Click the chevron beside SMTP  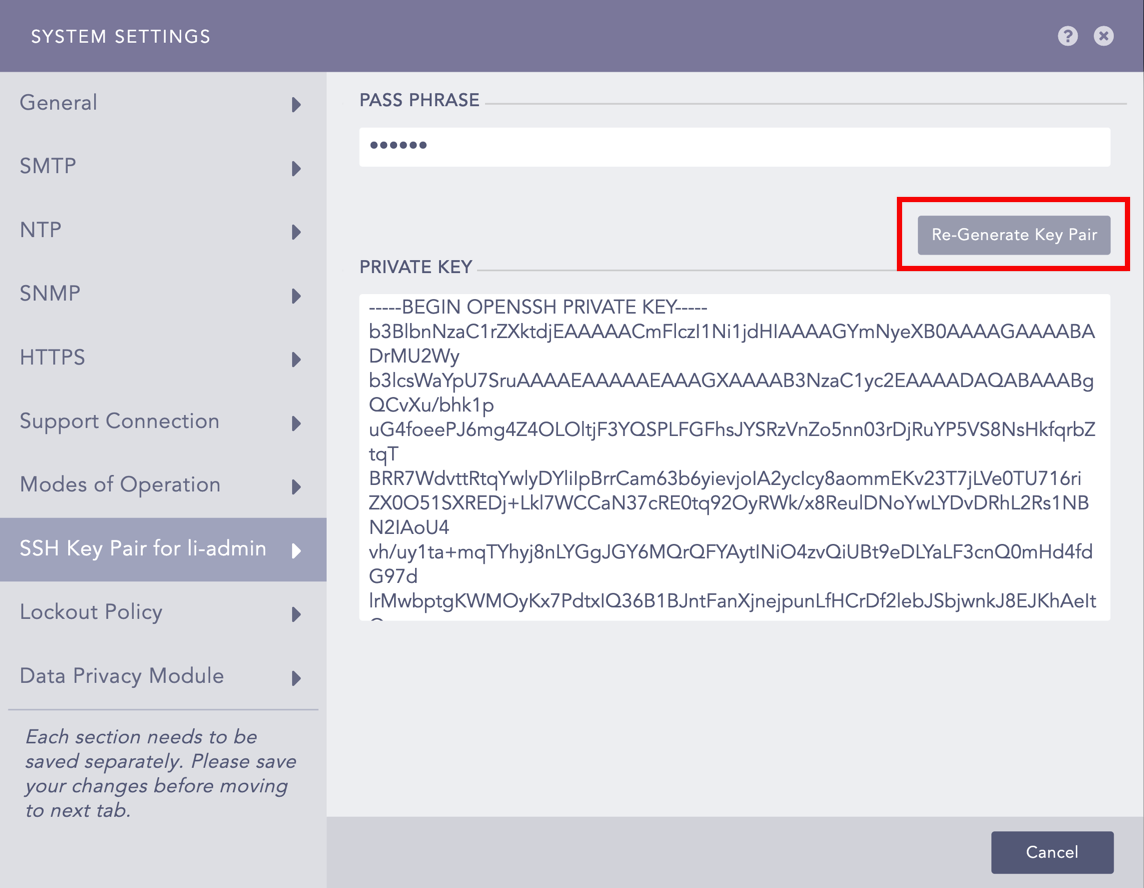pyautogui.click(x=297, y=167)
